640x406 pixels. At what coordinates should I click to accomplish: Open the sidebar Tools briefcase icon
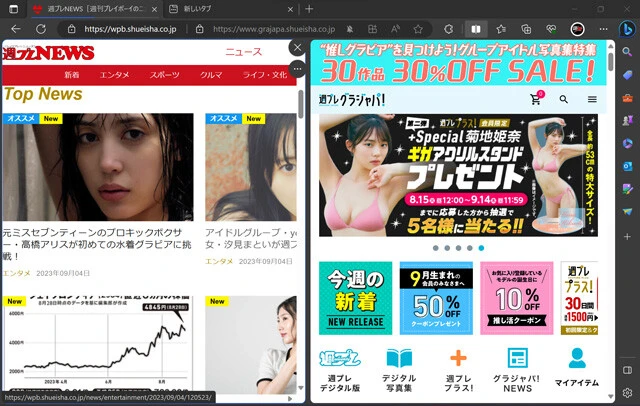[x=627, y=98]
